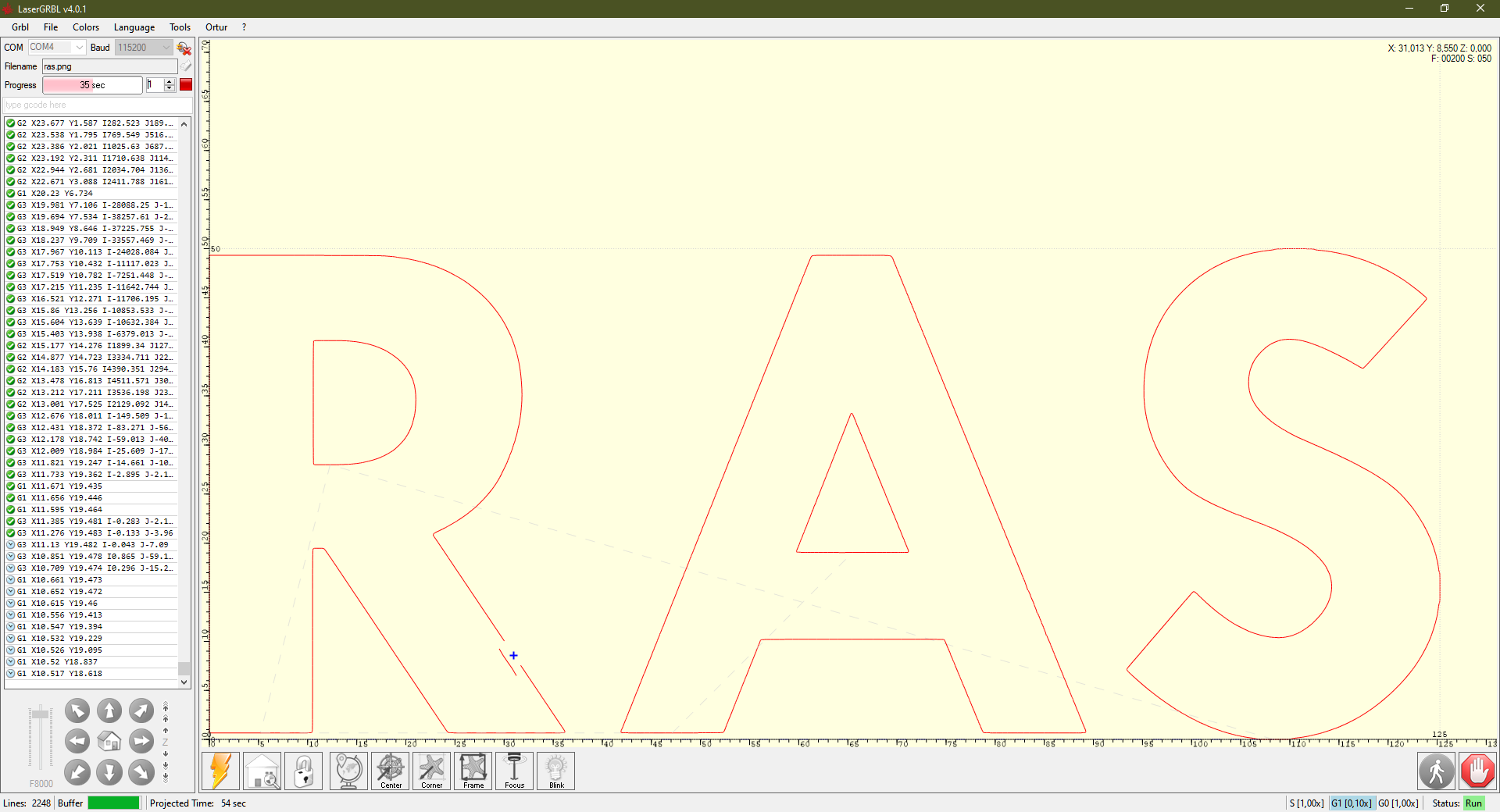
Task: Move to Corner with the Corner icon
Action: click(x=431, y=771)
